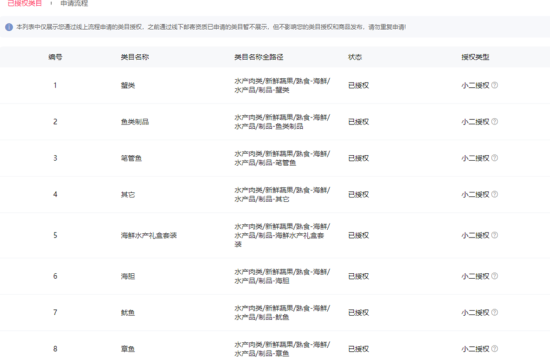Click the question-mark icon in the 海胆 row
The width and height of the screenshot is (550, 362).
click(495, 276)
